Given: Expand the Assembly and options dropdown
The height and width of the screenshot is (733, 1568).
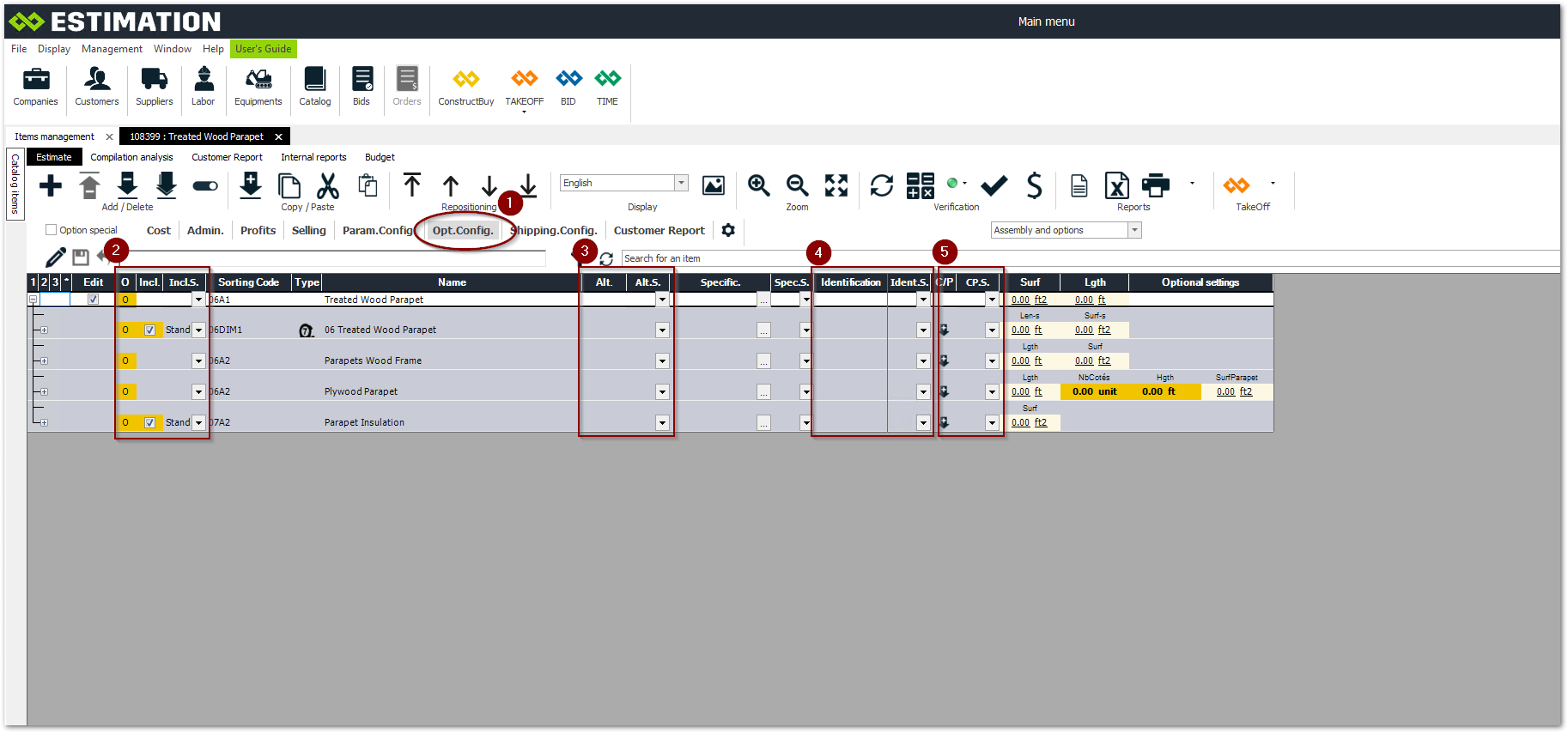Looking at the screenshot, I should [x=1134, y=230].
